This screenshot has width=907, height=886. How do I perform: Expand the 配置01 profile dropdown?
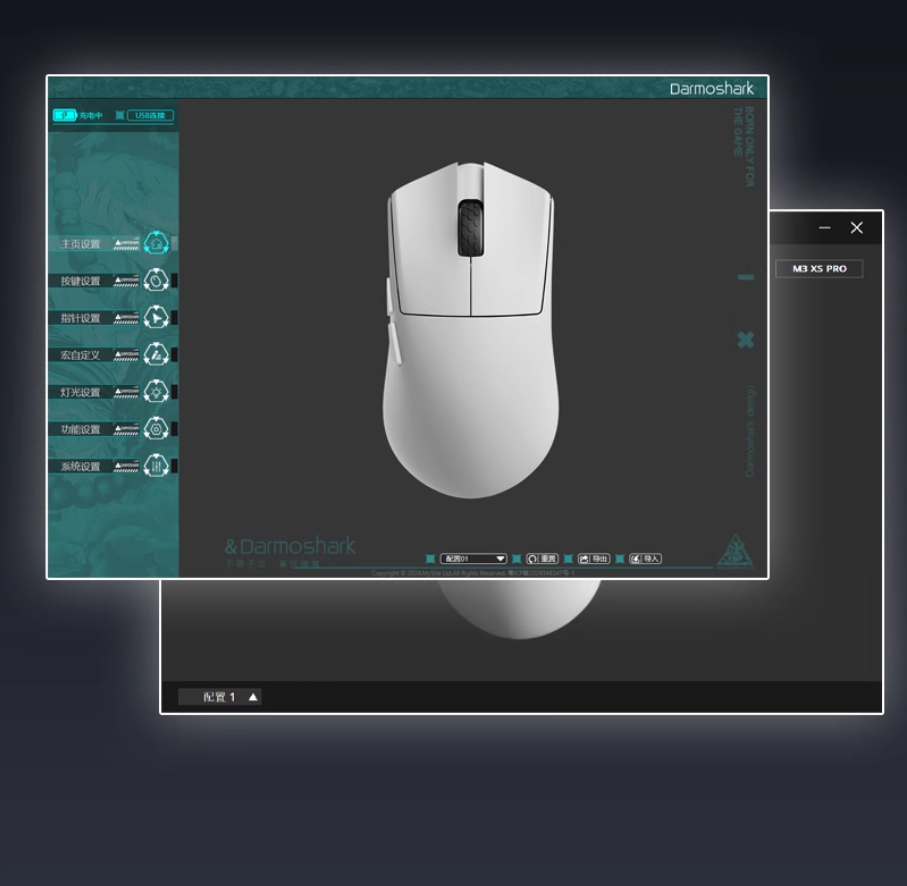[473, 559]
